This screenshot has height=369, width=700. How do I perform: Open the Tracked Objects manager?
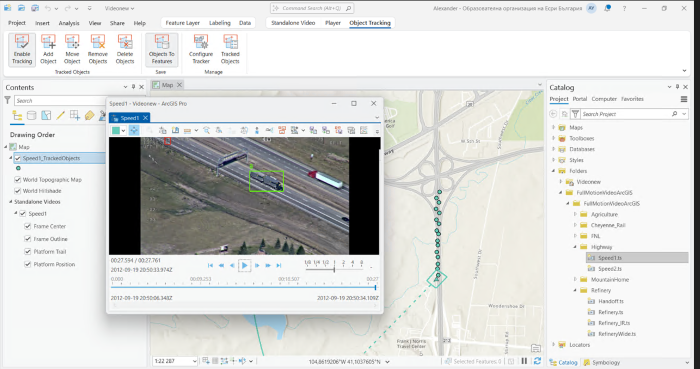pos(230,50)
